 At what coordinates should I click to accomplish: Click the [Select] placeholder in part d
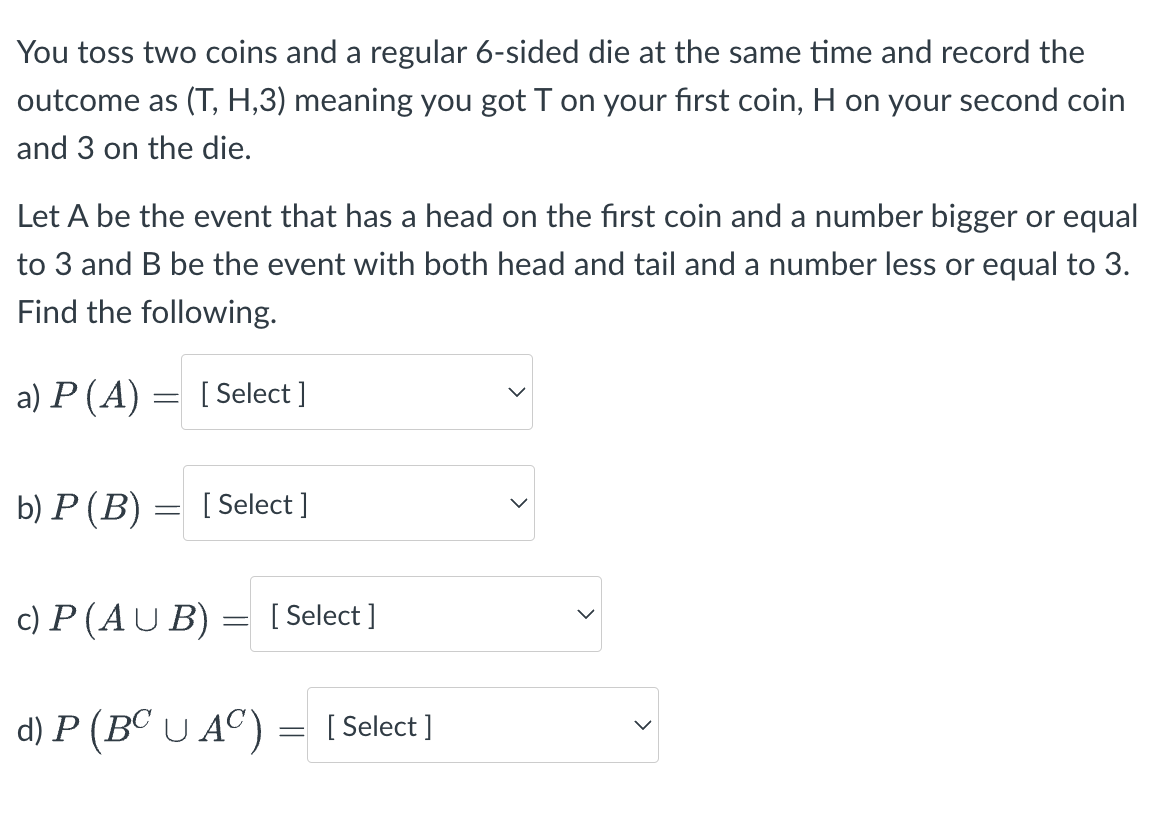pyautogui.click(x=377, y=727)
